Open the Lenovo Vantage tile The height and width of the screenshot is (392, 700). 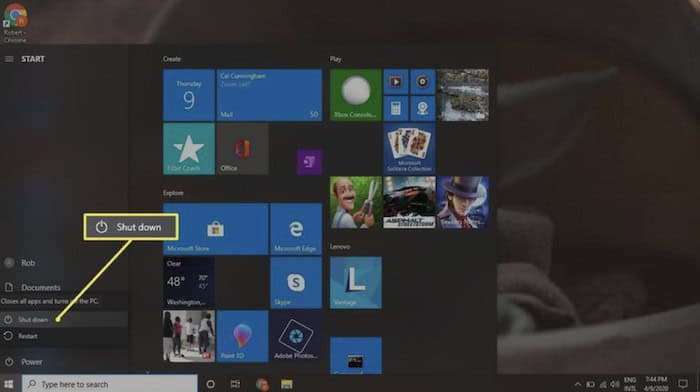point(355,283)
